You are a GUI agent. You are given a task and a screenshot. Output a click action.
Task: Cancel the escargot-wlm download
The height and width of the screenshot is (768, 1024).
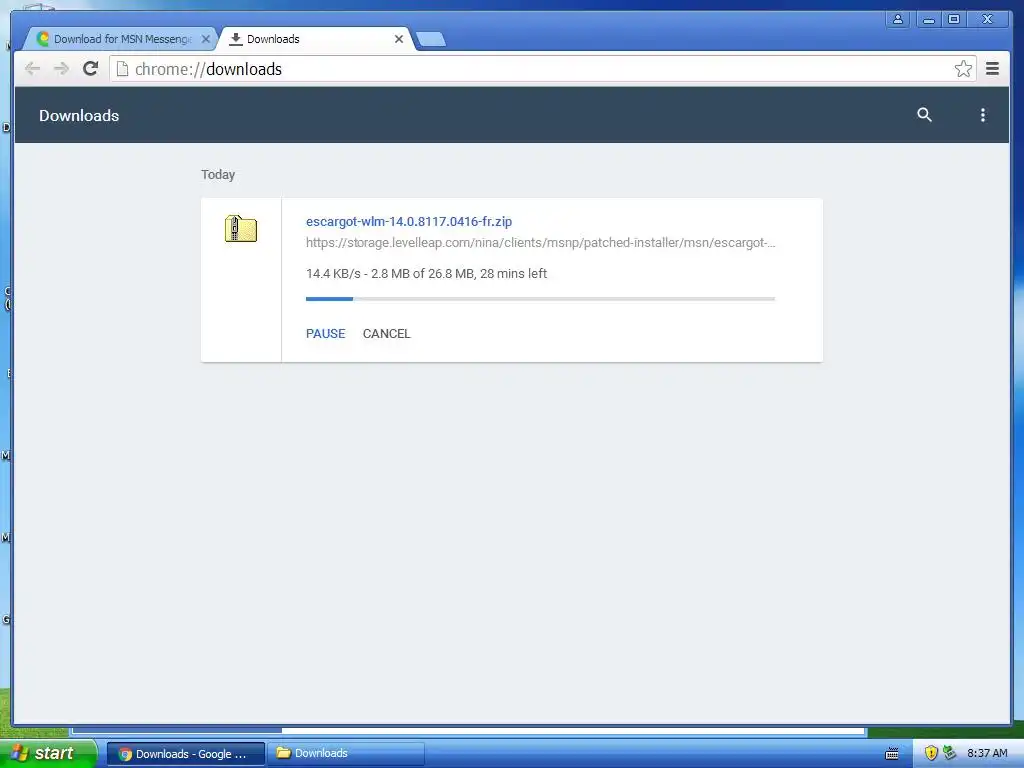[387, 334]
